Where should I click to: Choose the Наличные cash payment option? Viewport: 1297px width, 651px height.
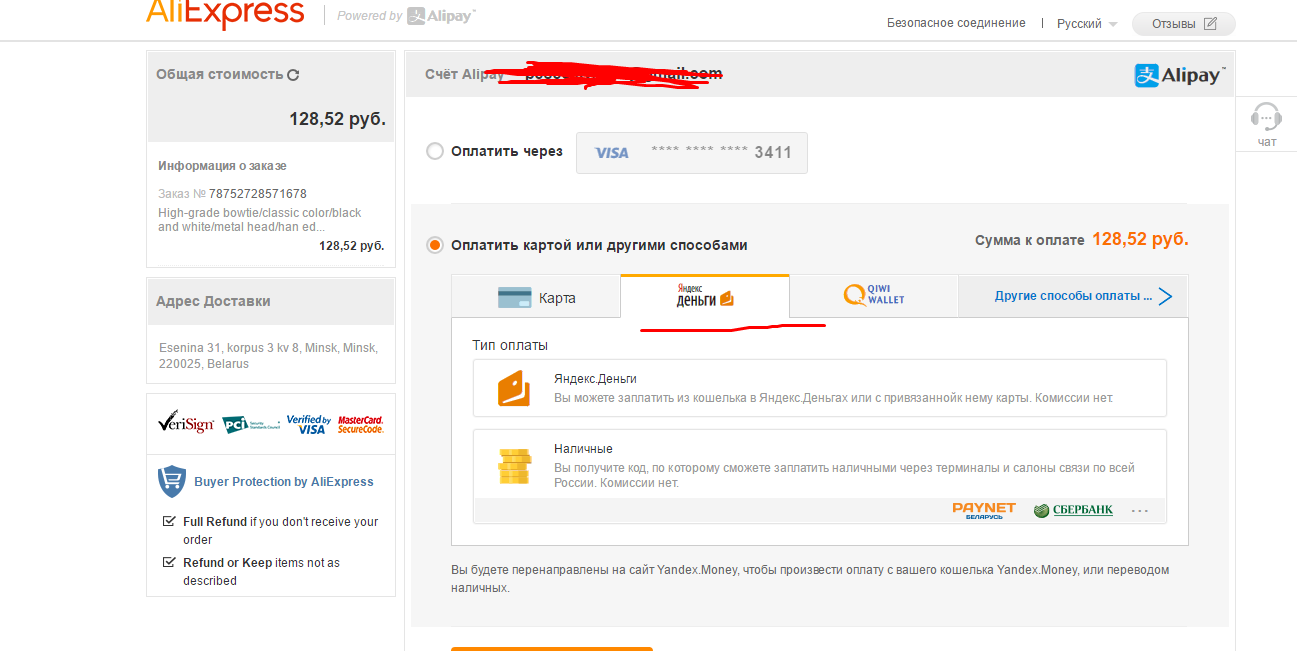tap(820, 476)
